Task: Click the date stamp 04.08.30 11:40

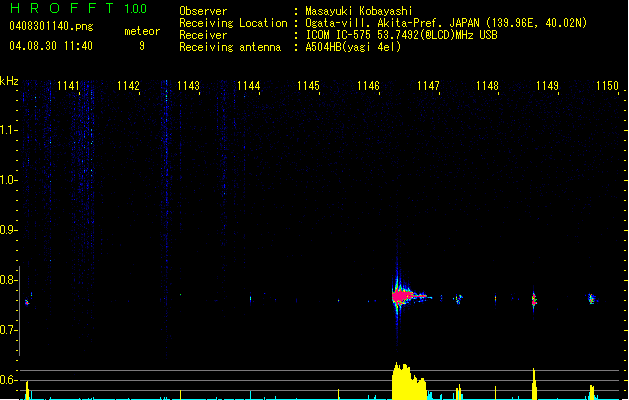Action: pos(51,46)
